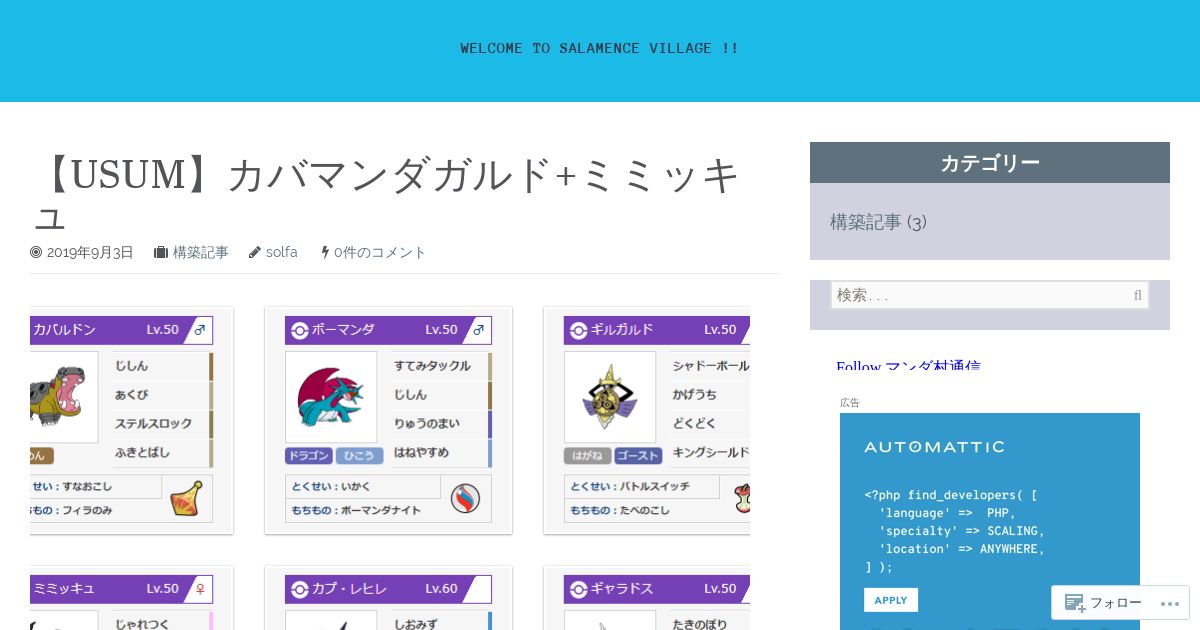This screenshot has height=630, width=1200.
Task: Open the 0件のコメント comments link
Action: point(380,253)
